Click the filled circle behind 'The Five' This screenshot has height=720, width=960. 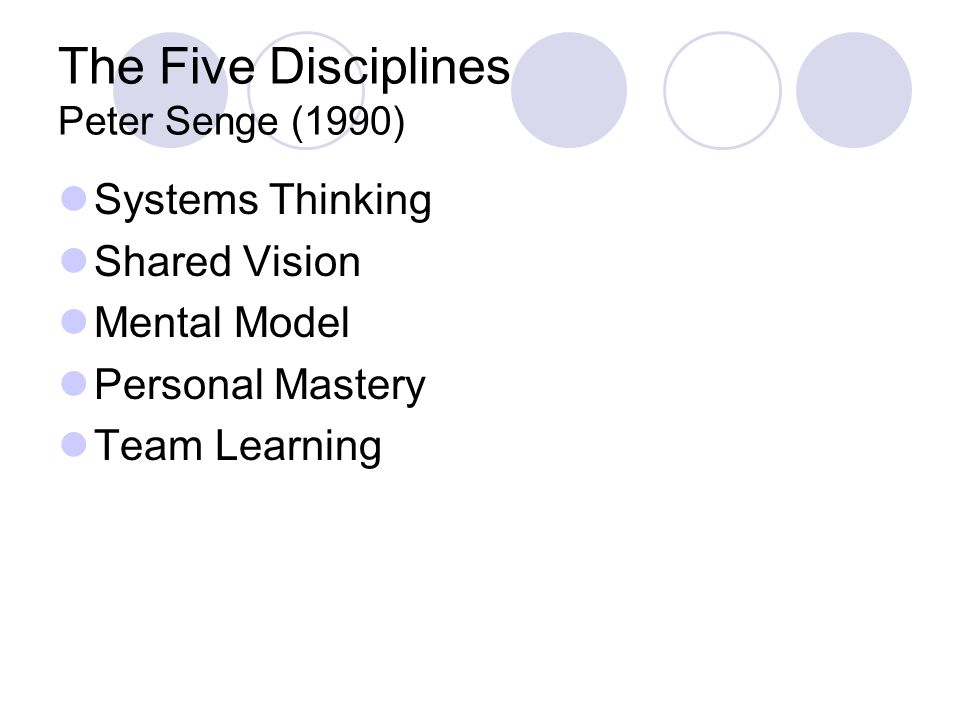[171, 90]
